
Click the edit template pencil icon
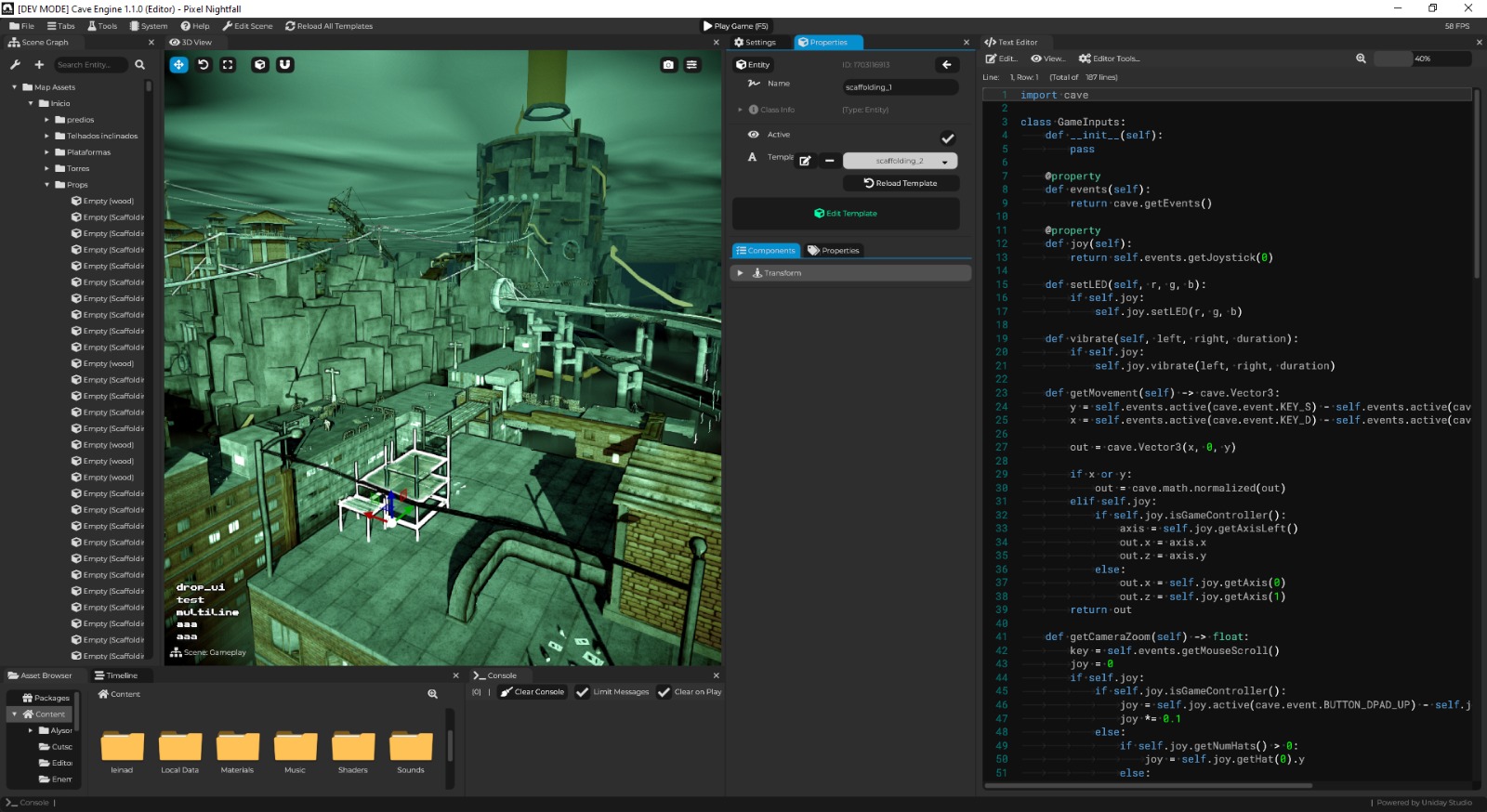[805, 161]
